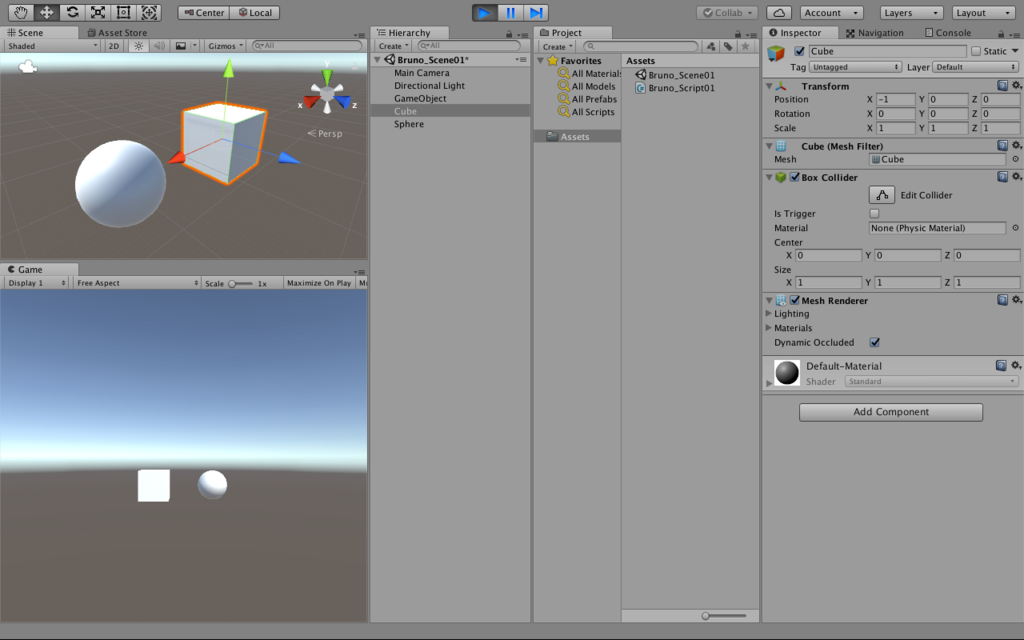
Task: Select the combined Transform tool
Action: click(149, 12)
